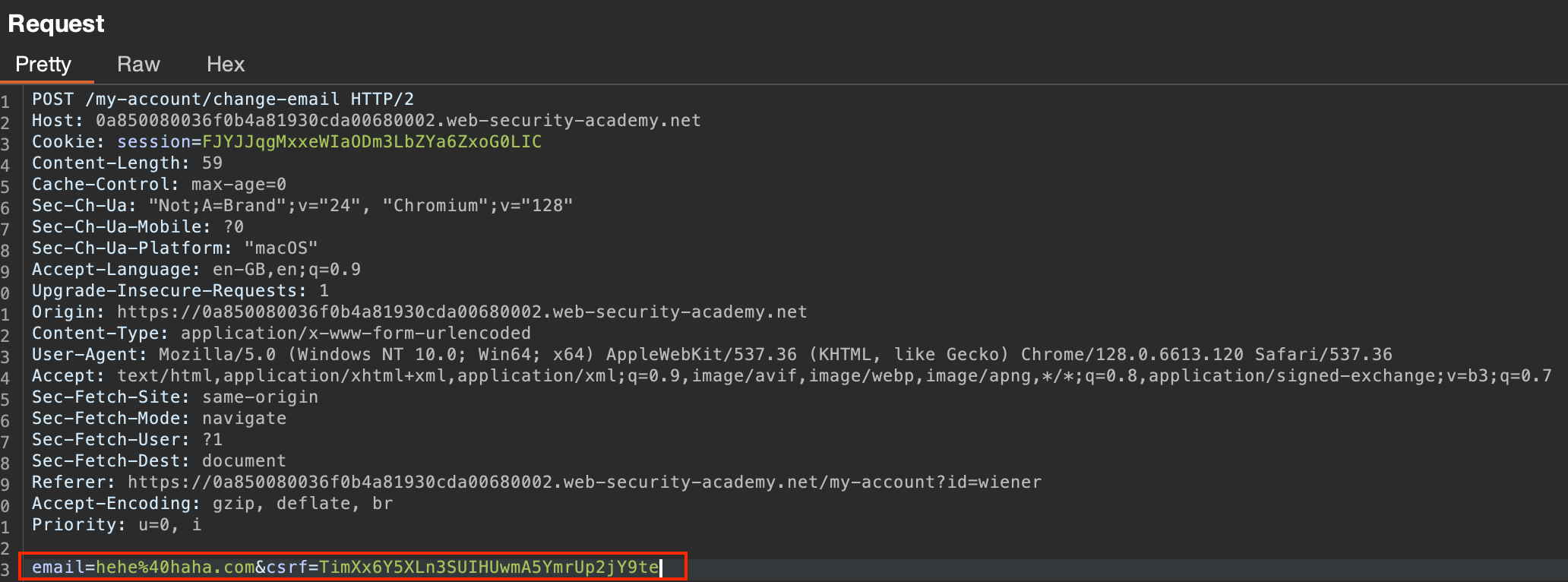Click the Sec-Fetch-Dest document header
Screen dimensions: 1568x582
point(159,461)
